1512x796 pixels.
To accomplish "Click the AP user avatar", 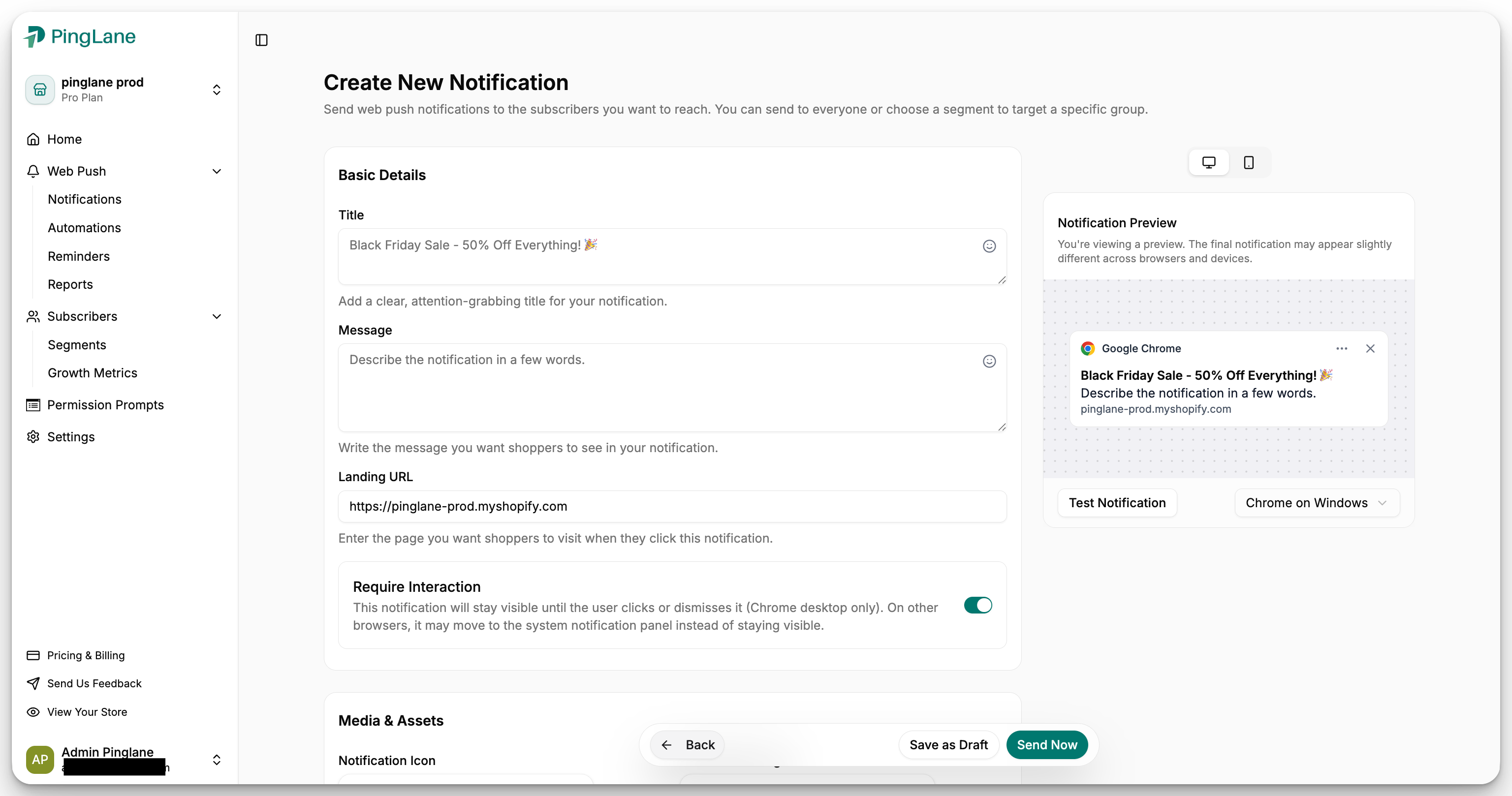I will [40, 760].
